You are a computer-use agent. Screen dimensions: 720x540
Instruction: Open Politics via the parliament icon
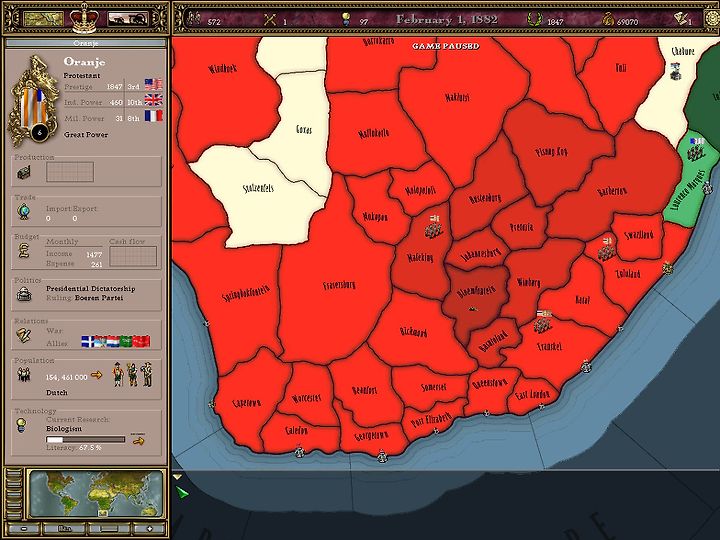(x=24, y=293)
